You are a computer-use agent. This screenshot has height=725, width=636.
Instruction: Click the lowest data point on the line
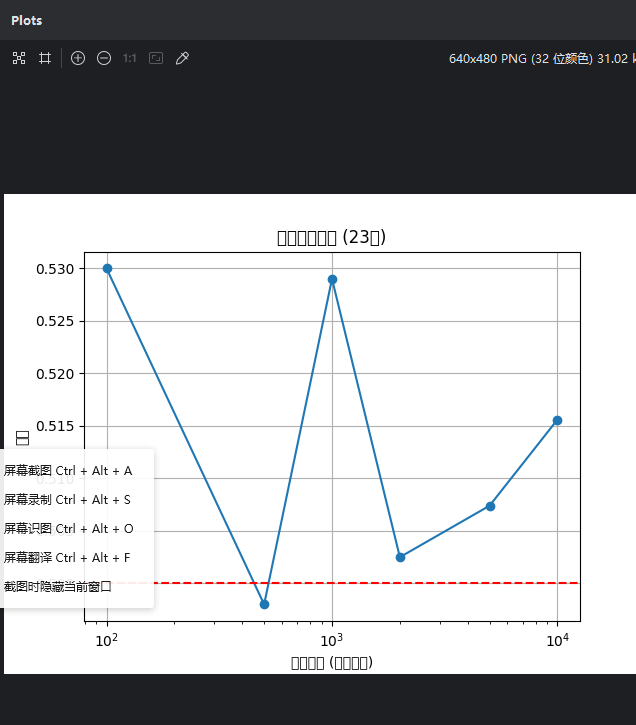click(x=264, y=604)
